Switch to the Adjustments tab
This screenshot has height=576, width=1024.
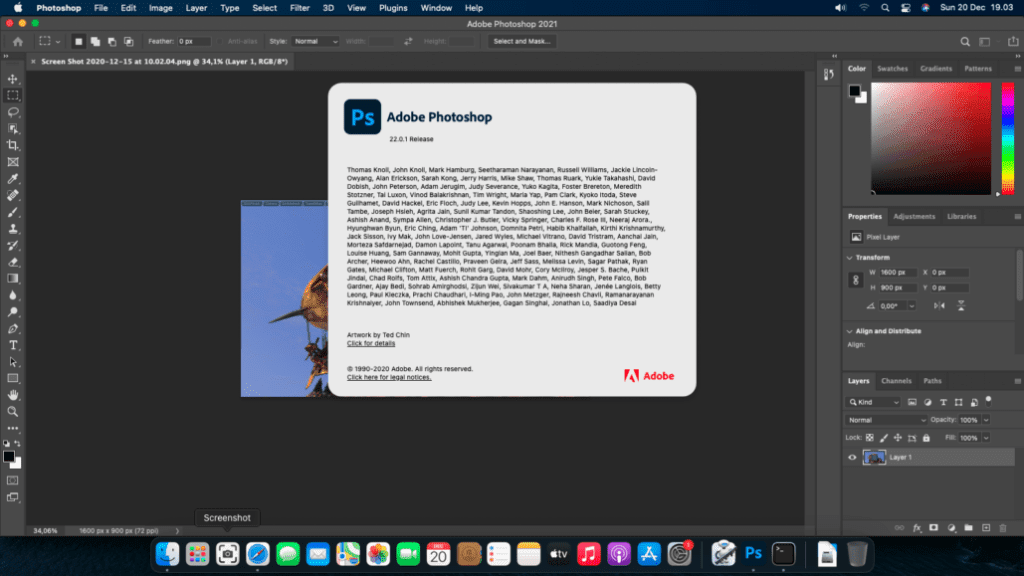point(914,216)
